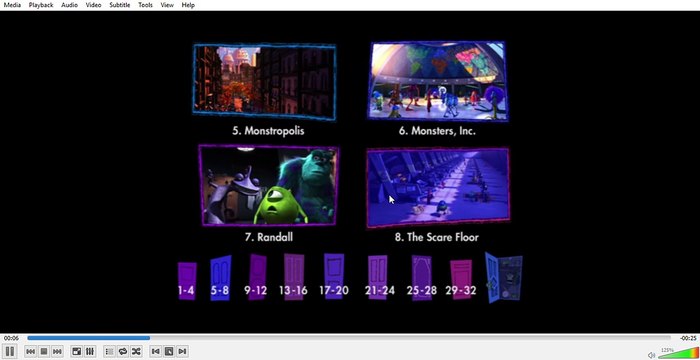This screenshot has width=700, height=360.
Task: Click the blue playback seek bar
Action: click(349, 338)
